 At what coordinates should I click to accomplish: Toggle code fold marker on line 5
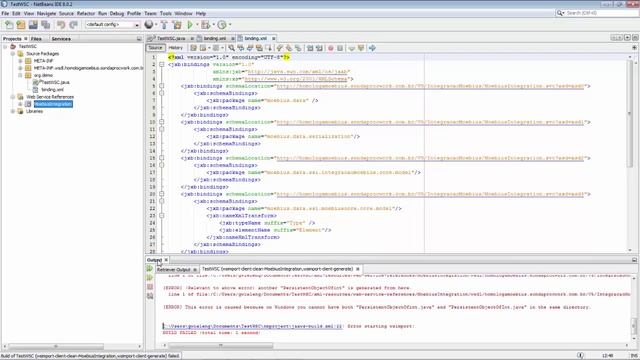162,86
